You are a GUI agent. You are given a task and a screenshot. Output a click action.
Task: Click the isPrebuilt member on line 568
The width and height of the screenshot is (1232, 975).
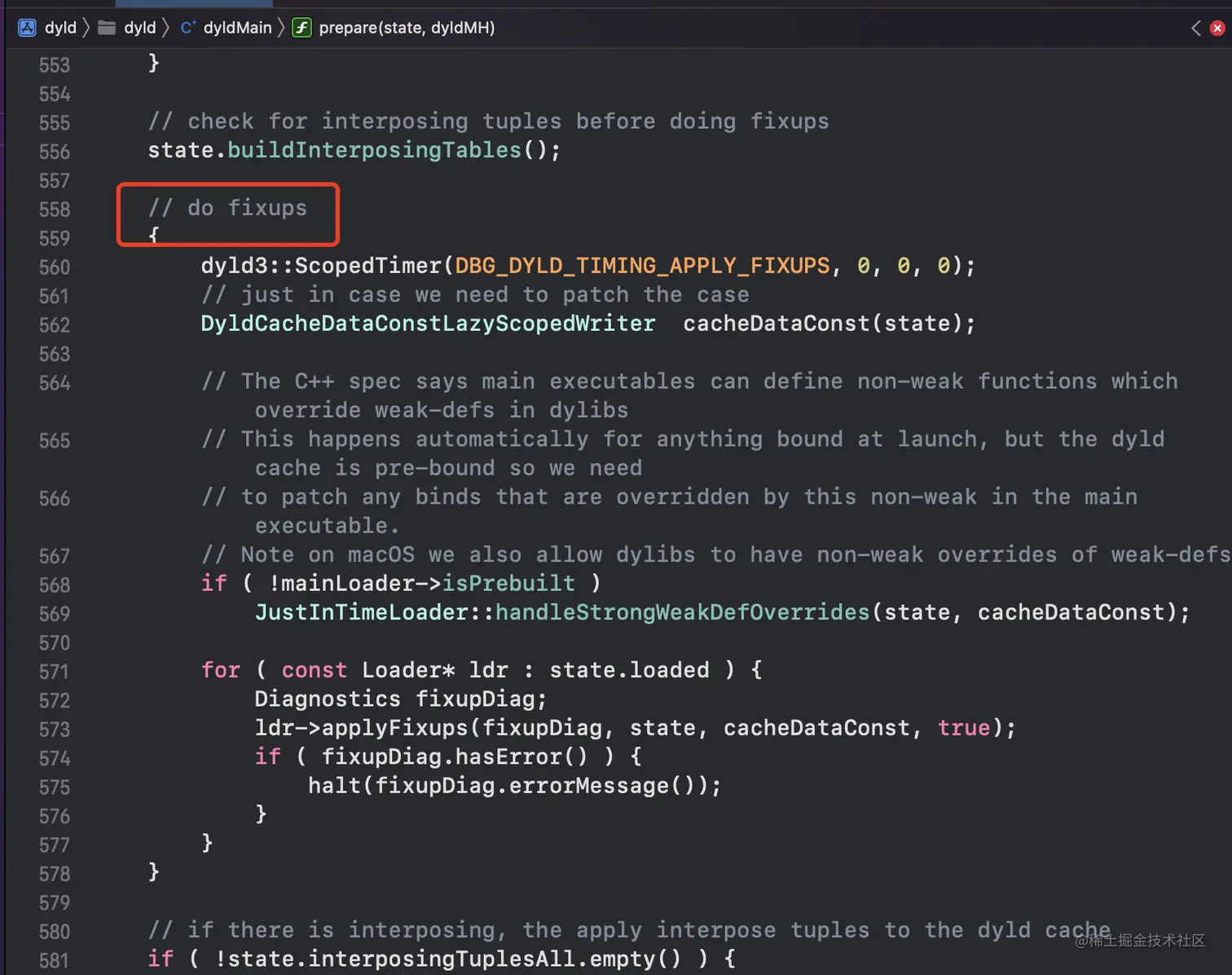pos(508,584)
